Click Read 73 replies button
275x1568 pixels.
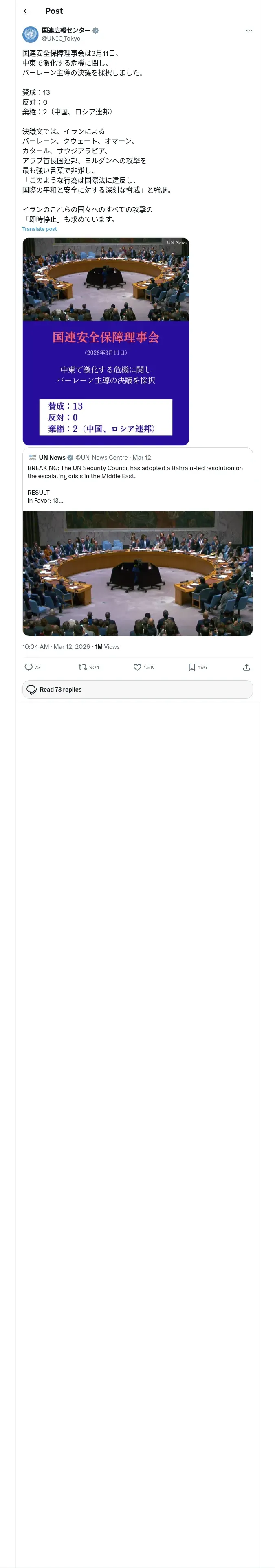tap(137, 689)
